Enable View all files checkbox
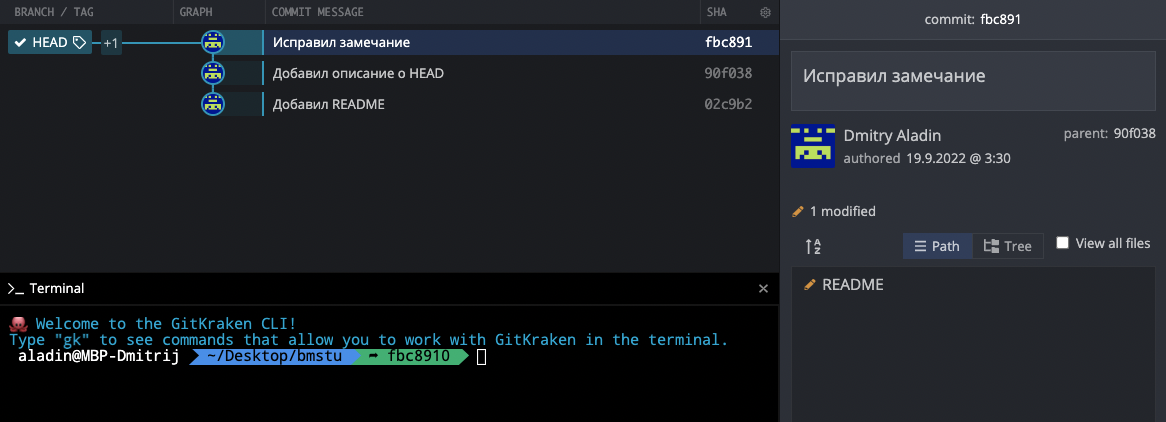Viewport: 1166px width, 422px height. [1063, 243]
